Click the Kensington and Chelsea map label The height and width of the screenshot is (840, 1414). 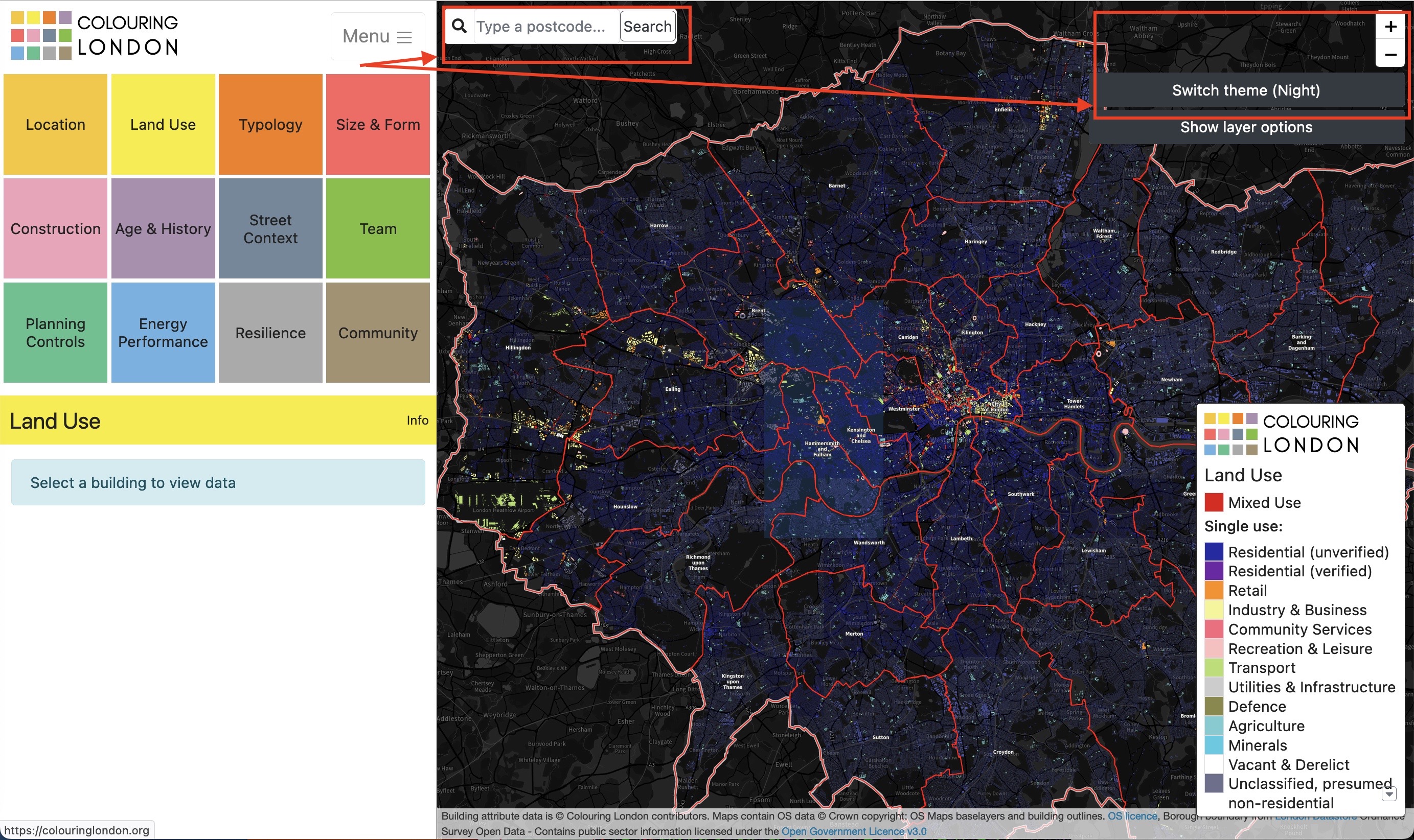[x=861, y=435]
